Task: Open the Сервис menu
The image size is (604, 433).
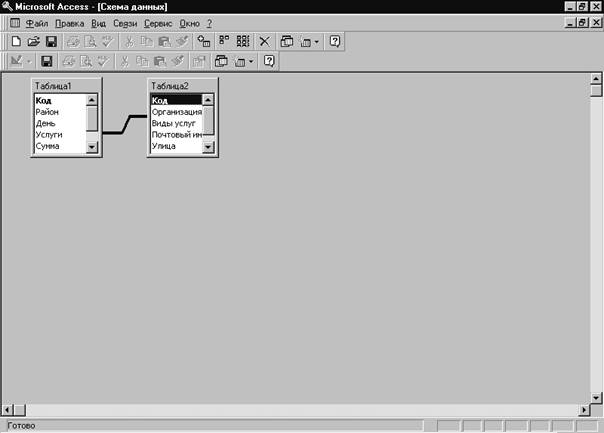Action: coord(158,23)
